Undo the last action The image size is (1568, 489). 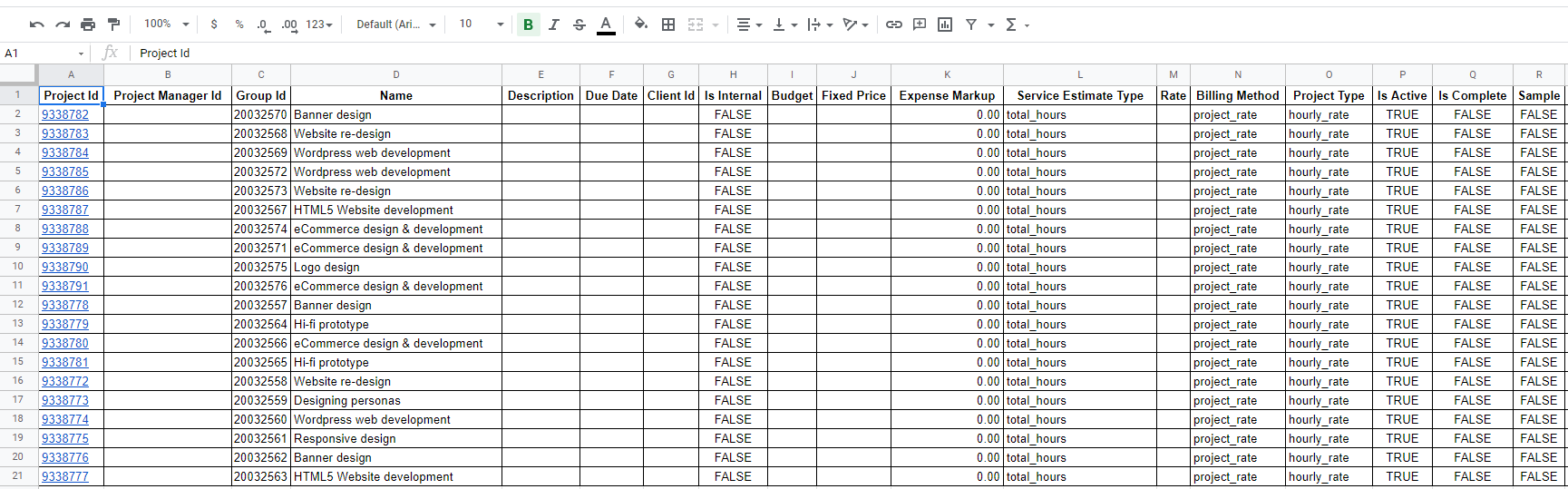37,24
